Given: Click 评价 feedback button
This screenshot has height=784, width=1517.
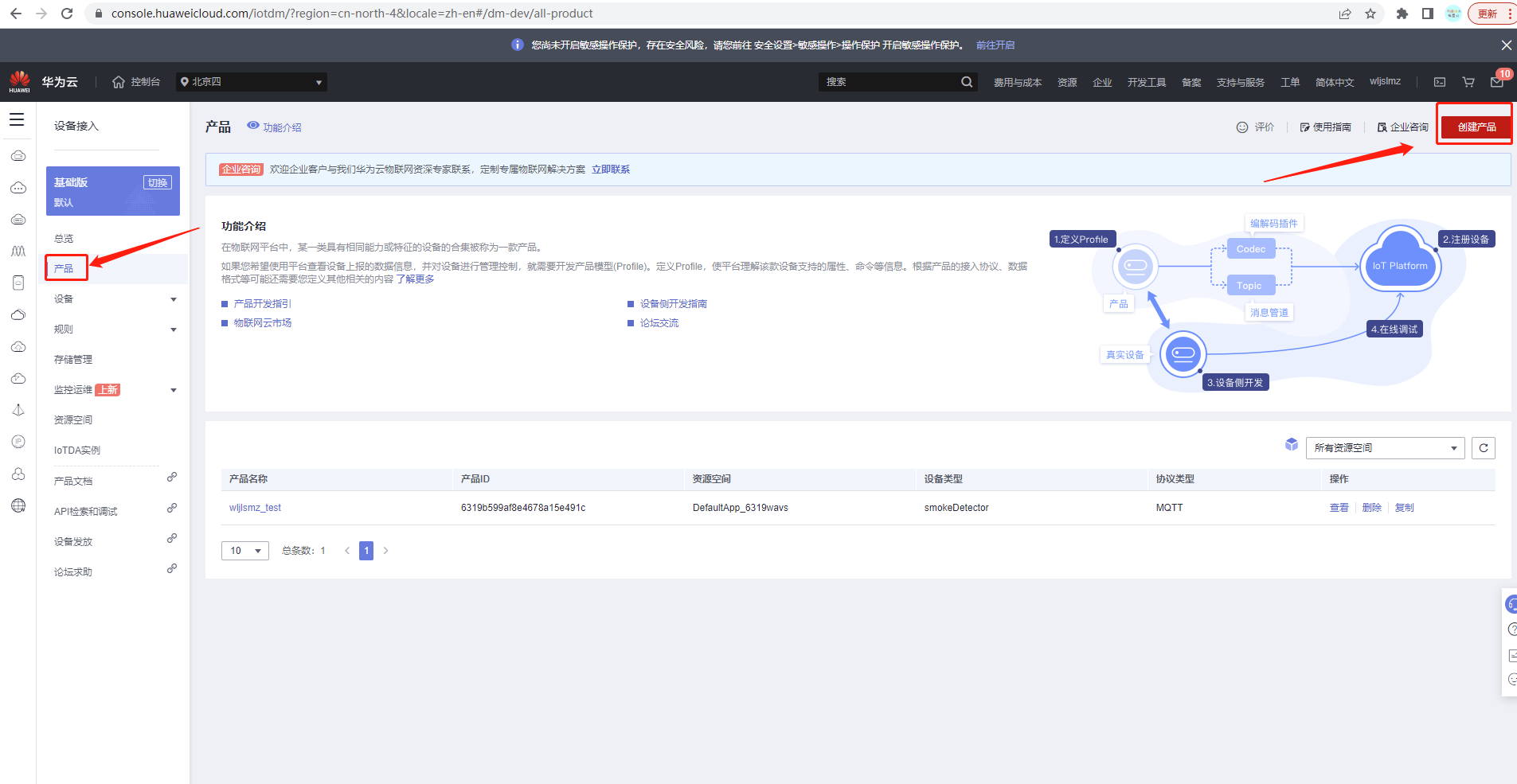Looking at the screenshot, I should [1255, 127].
